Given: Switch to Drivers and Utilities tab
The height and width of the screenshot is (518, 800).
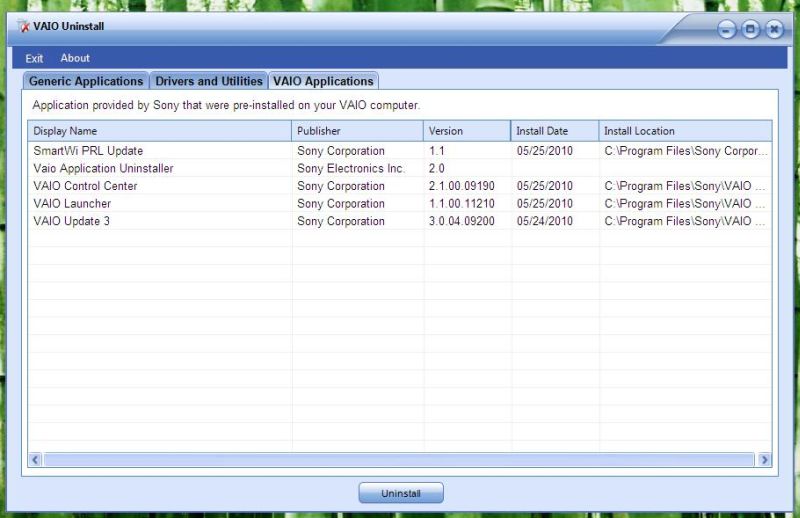Looking at the screenshot, I should (x=209, y=81).
